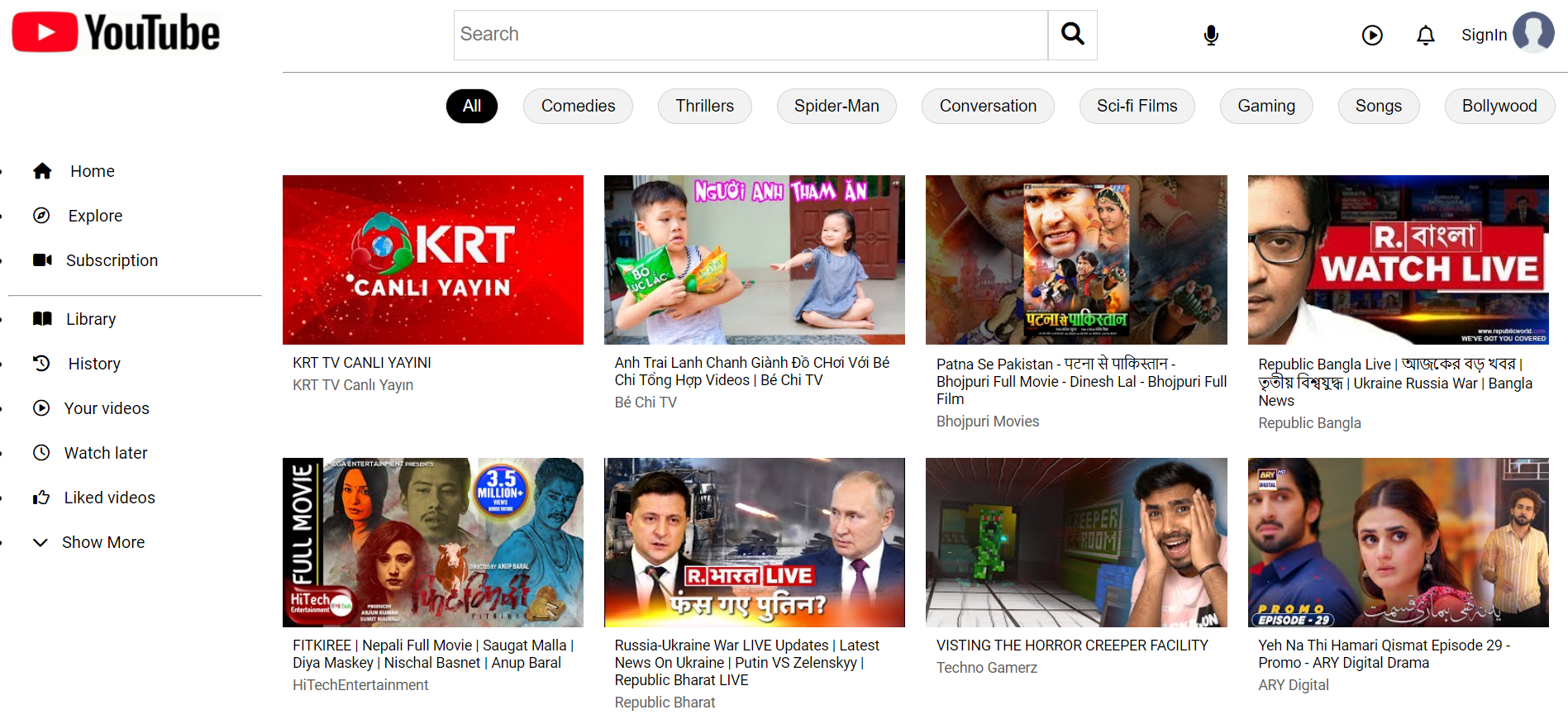
Task: Open channel Bé Chi TV
Action: (646, 402)
